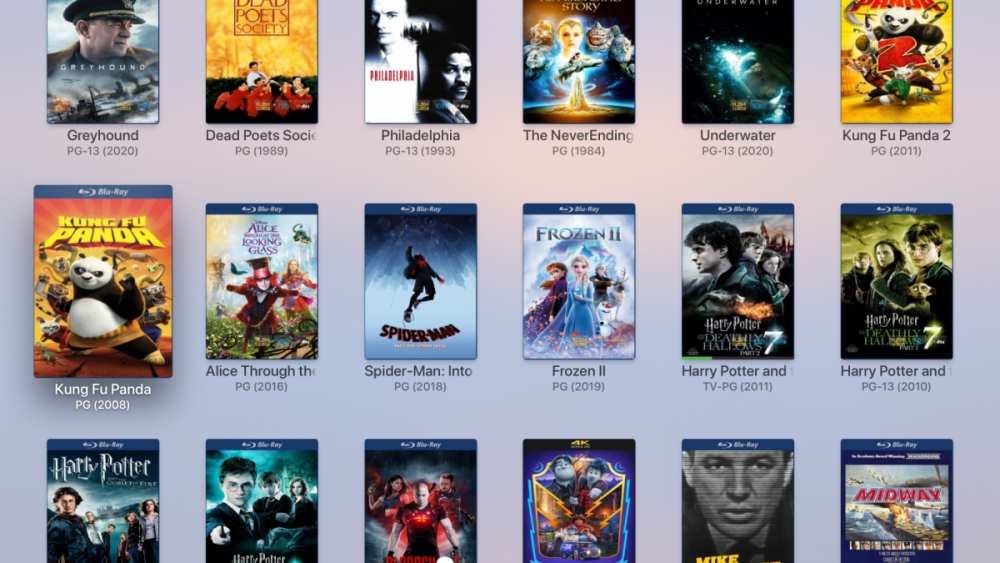
Task: Select the 'Underwater' title label
Action: pos(737,135)
